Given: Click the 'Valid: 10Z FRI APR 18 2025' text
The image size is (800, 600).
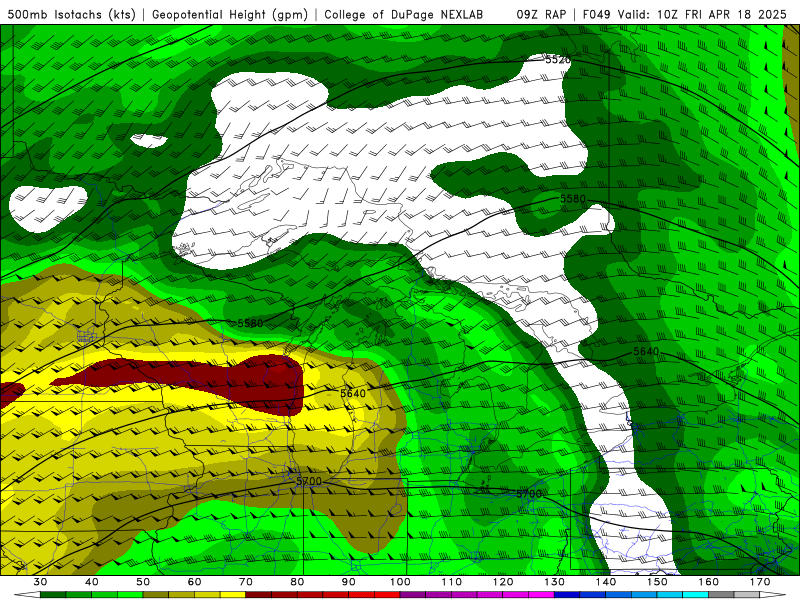Looking at the screenshot, I should click(x=702, y=14).
